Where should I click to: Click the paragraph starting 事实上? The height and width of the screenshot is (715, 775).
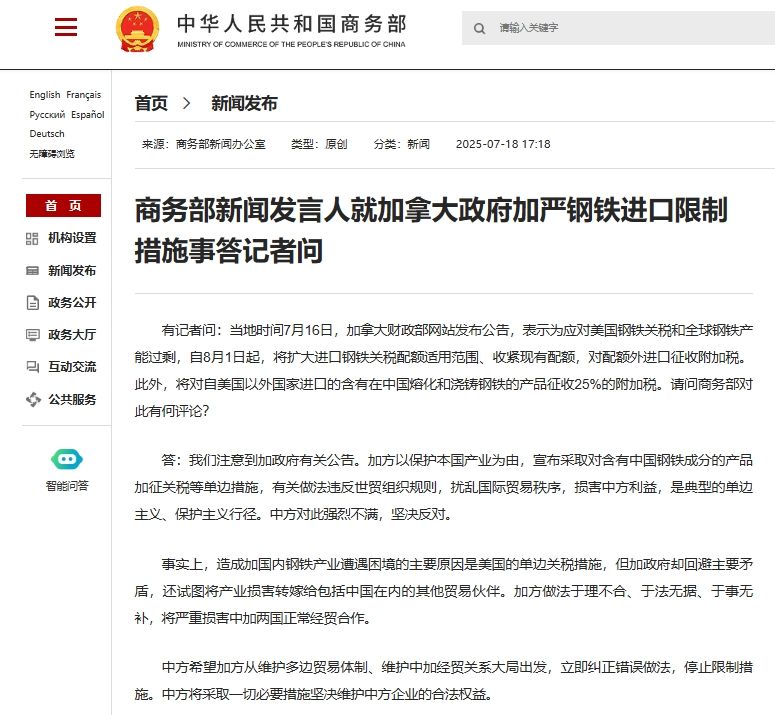click(444, 591)
